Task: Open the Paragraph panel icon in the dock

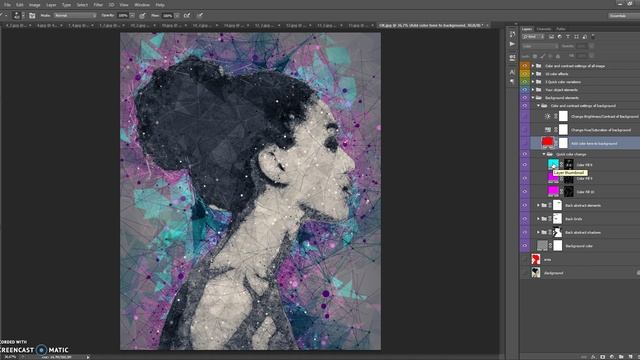Action: tap(512, 82)
